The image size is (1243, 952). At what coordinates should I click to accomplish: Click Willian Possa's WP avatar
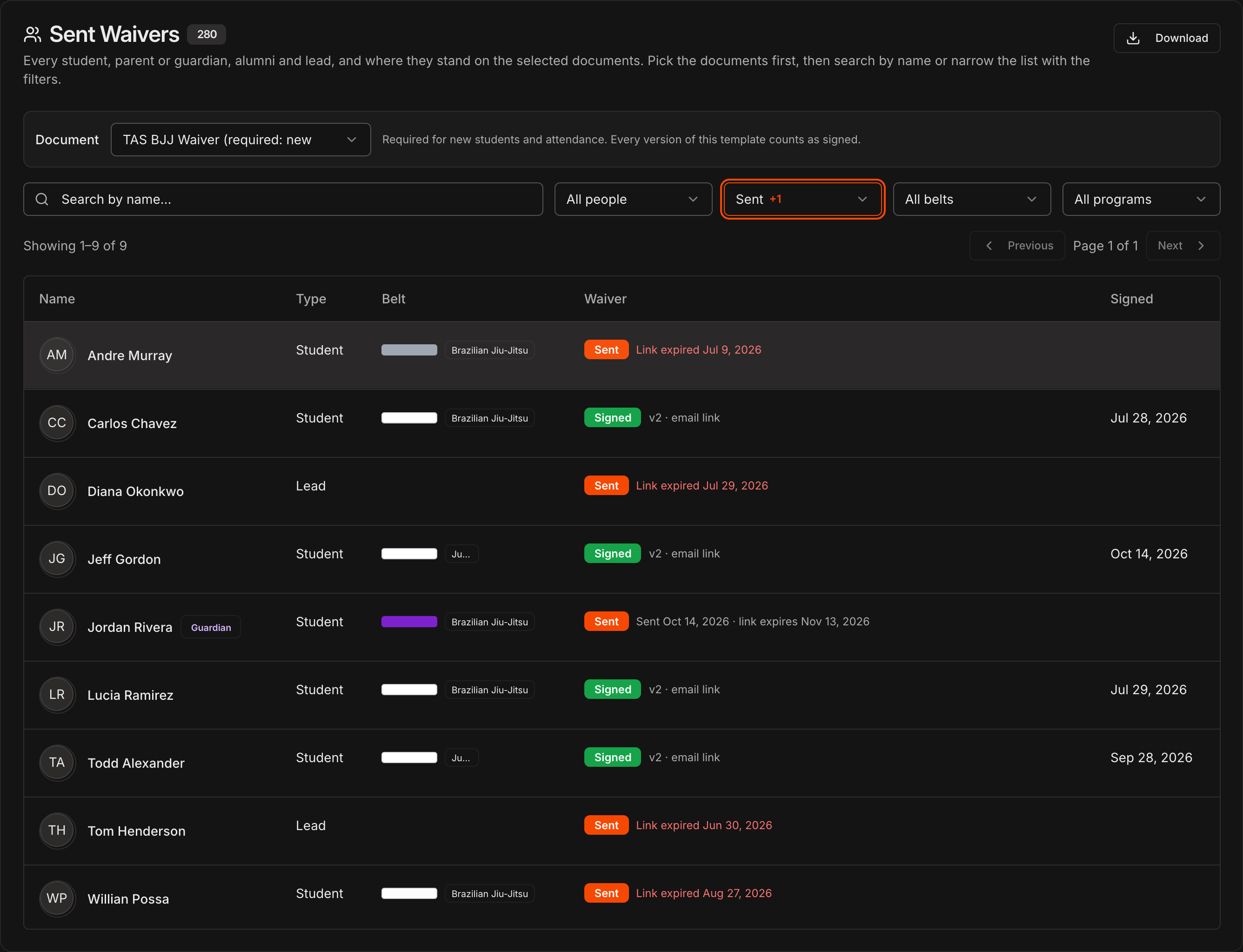[x=57, y=899]
